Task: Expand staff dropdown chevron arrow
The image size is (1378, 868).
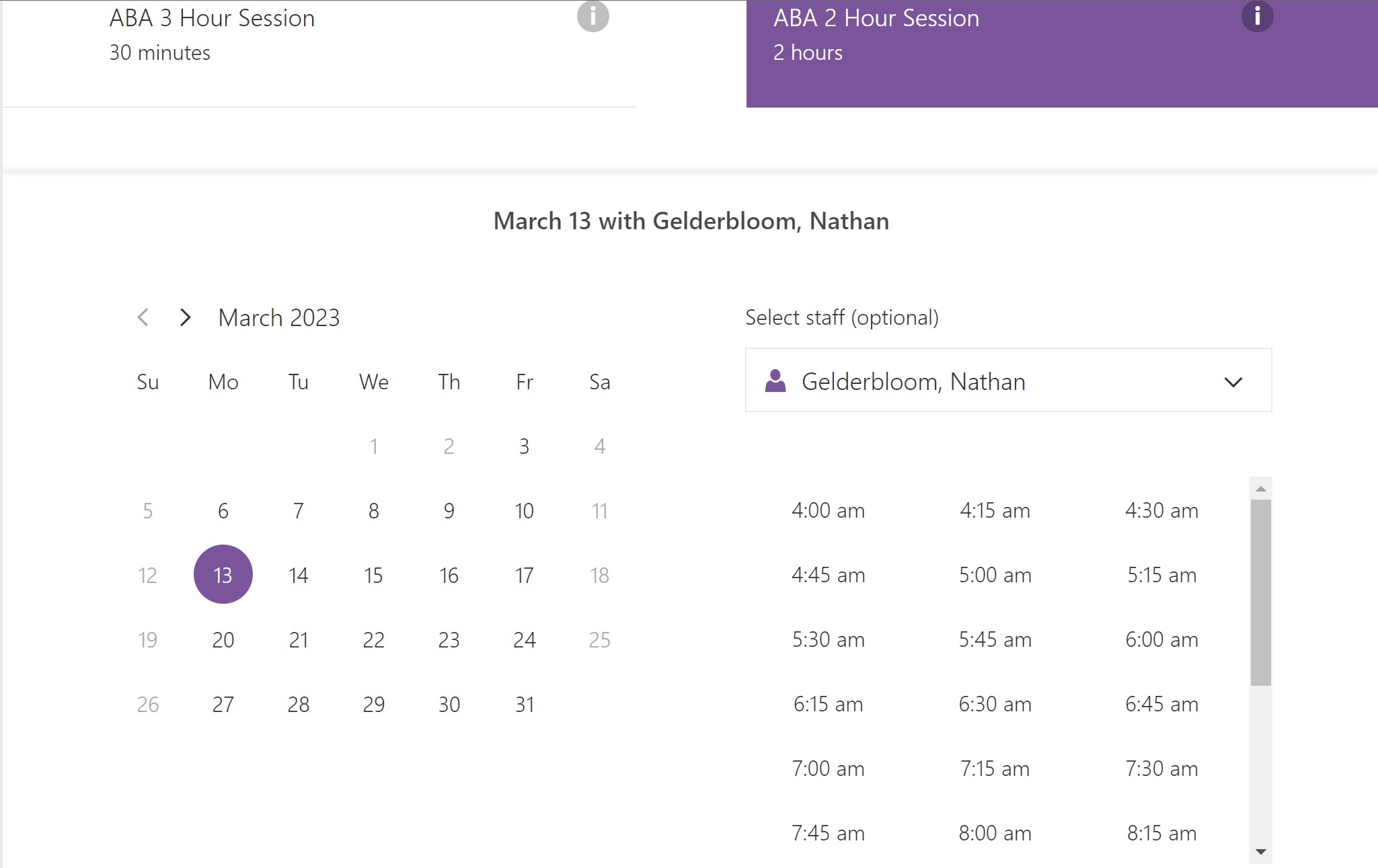Action: [1233, 382]
